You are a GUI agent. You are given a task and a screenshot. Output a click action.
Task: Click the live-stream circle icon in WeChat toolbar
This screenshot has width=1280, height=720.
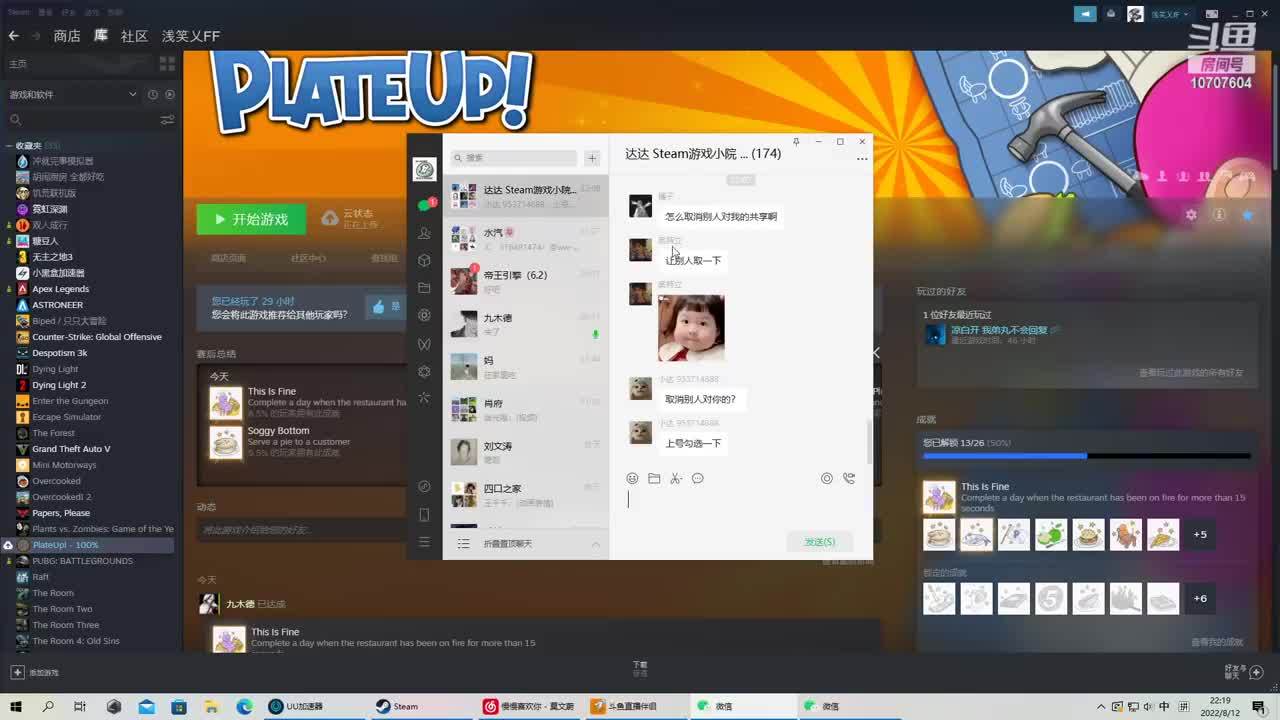tap(827, 479)
